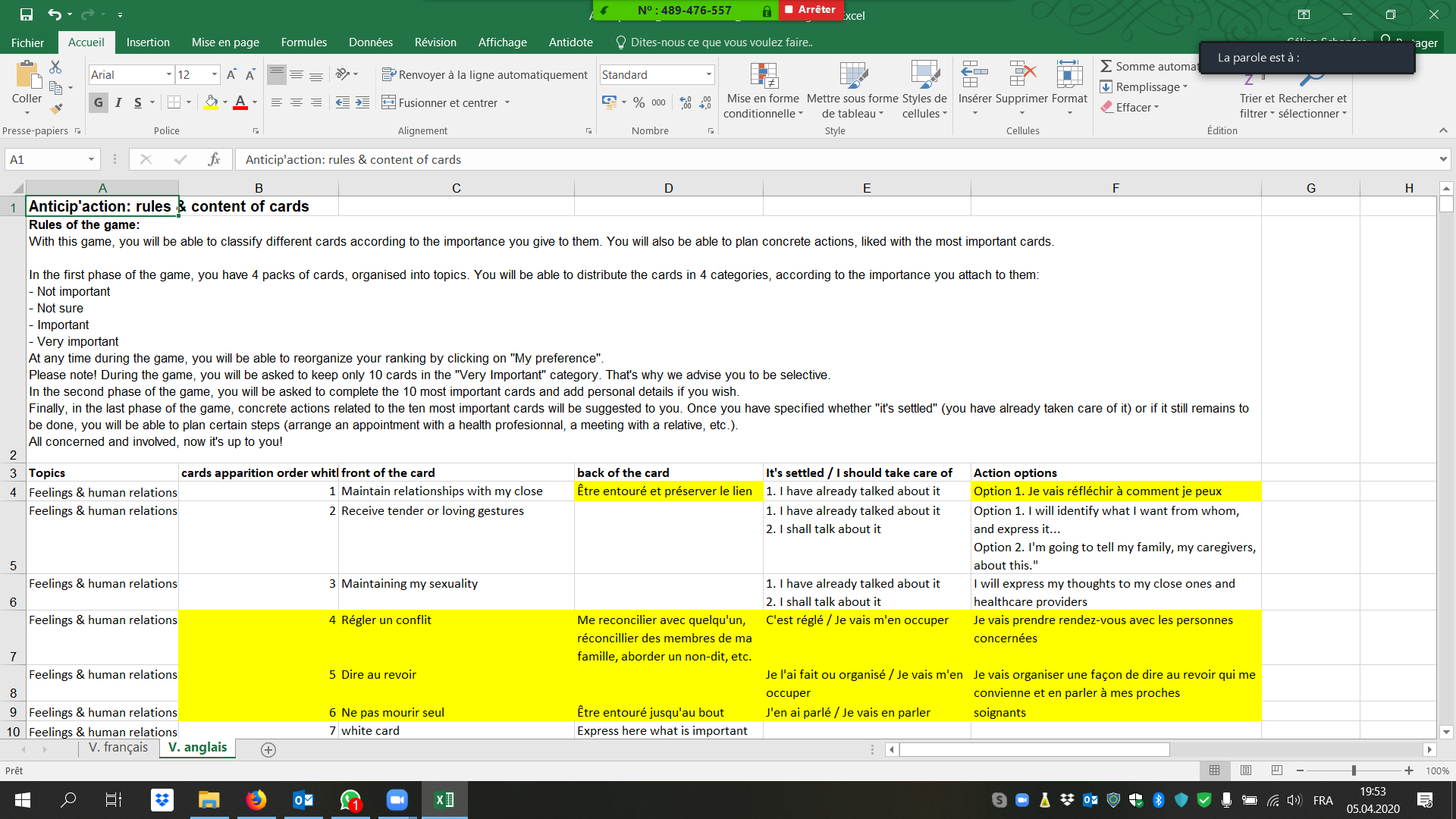
Task: Add a decimal place
Action: point(686,102)
